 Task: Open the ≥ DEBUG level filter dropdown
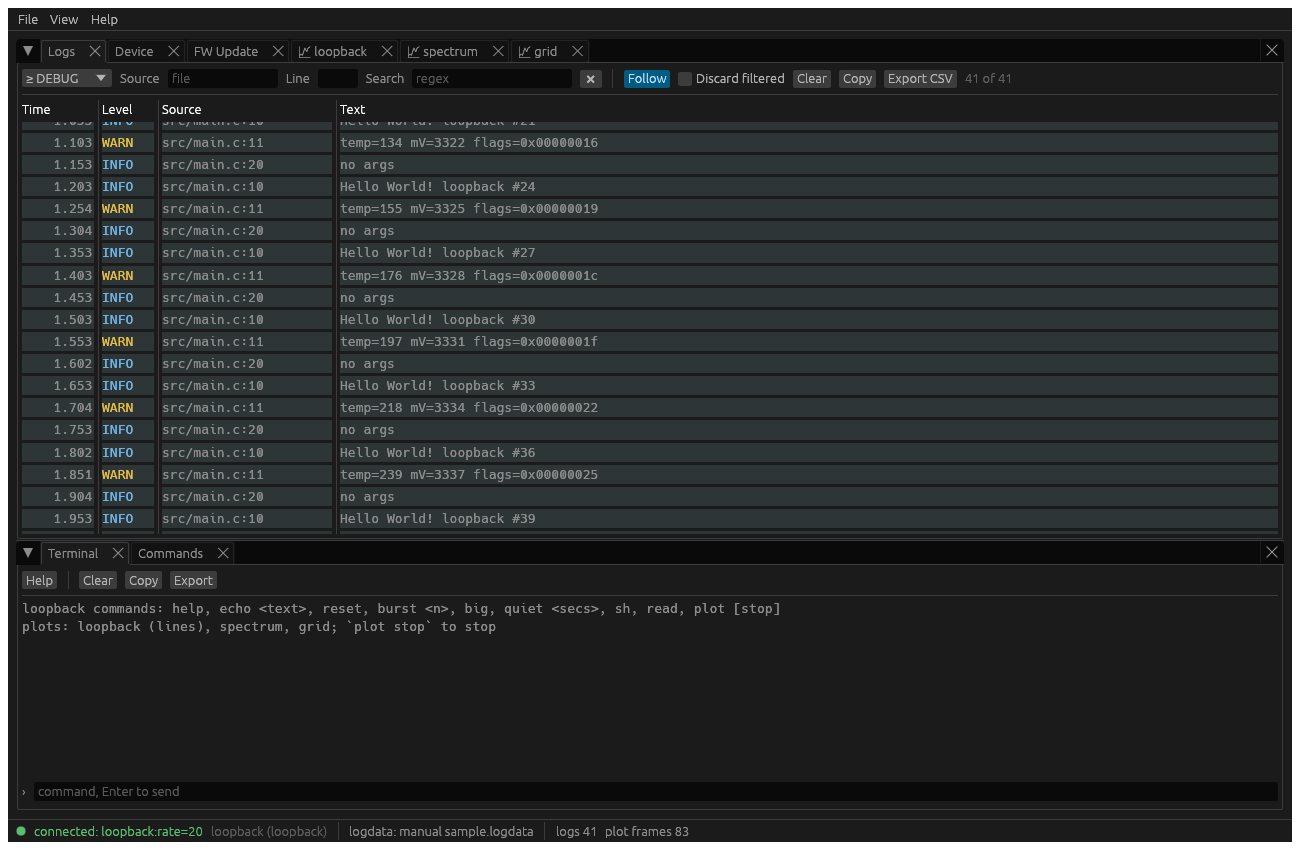(67, 79)
